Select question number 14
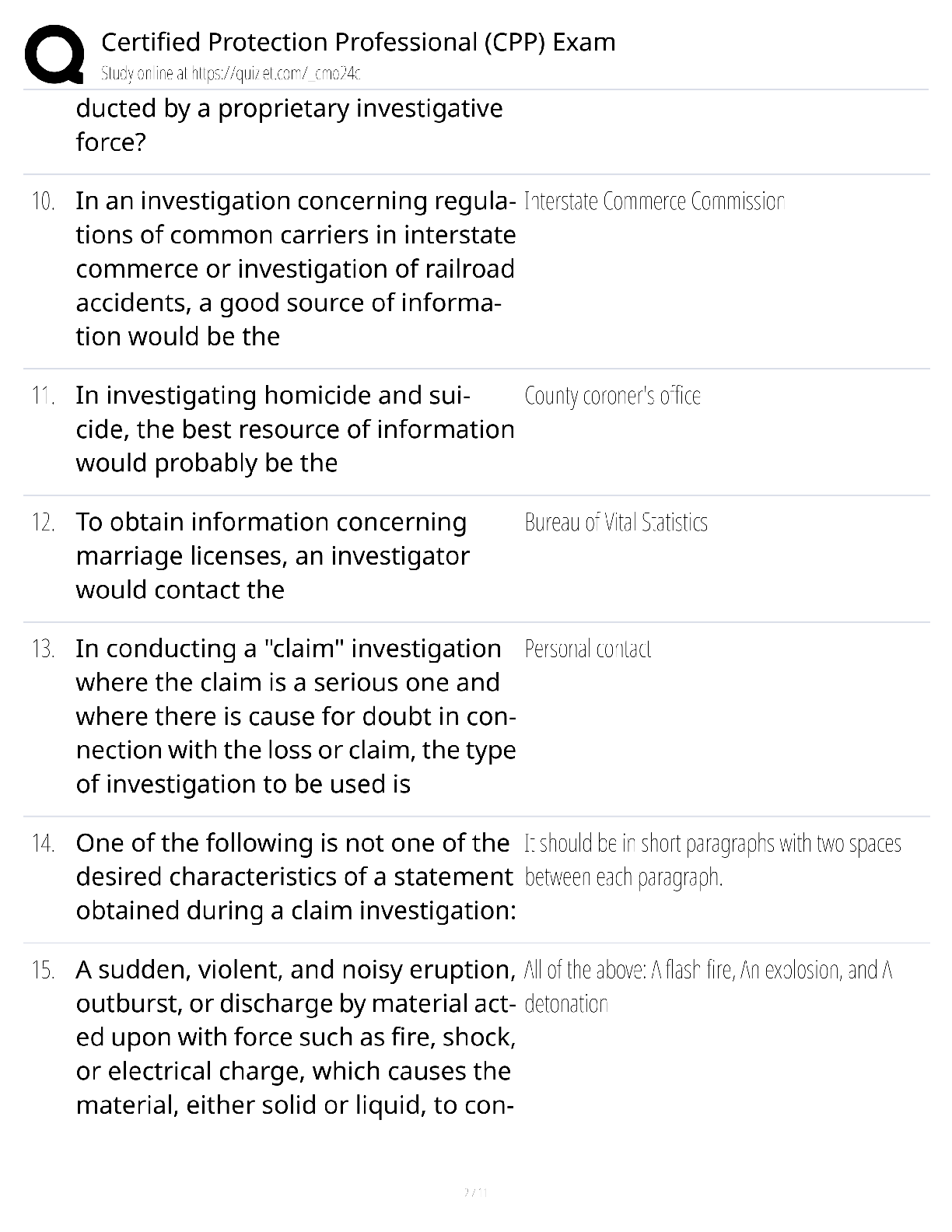The height and width of the screenshot is (1232, 952). (x=44, y=844)
